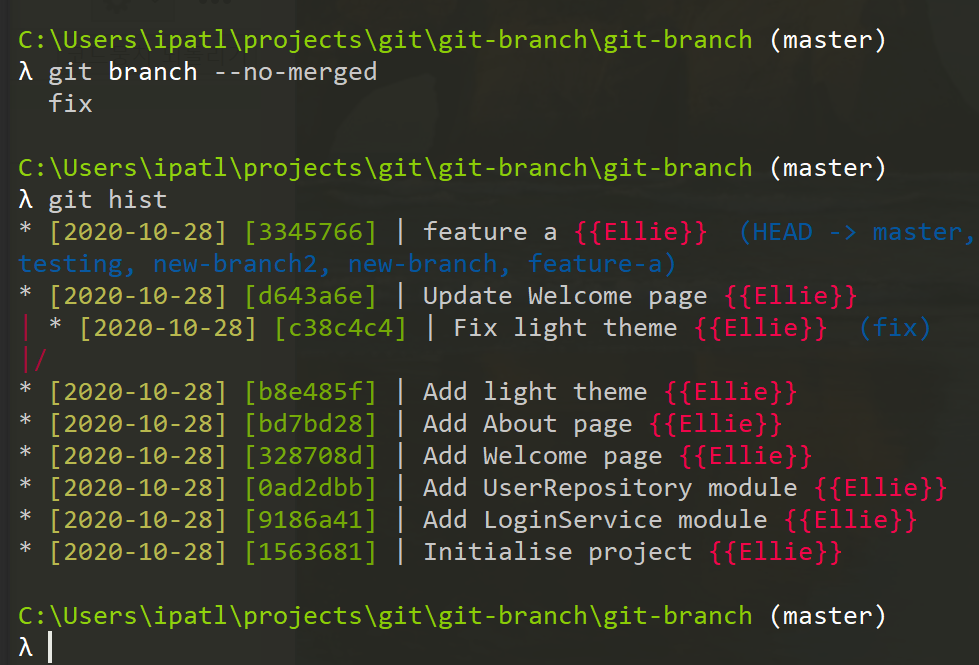The width and height of the screenshot is (979, 665).
Task: Click commit hash 9186a41
Action: [x=310, y=520]
